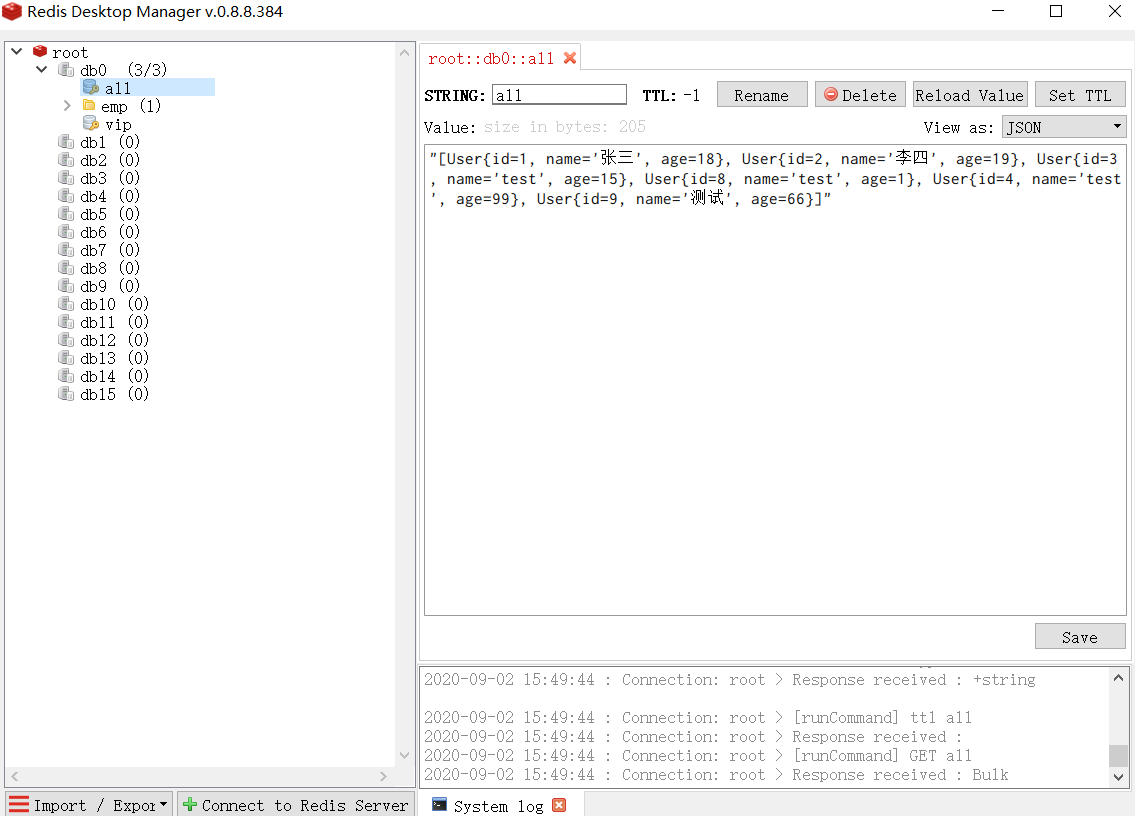Click the db2 database icon
The image size is (1135, 816).
coord(66,159)
